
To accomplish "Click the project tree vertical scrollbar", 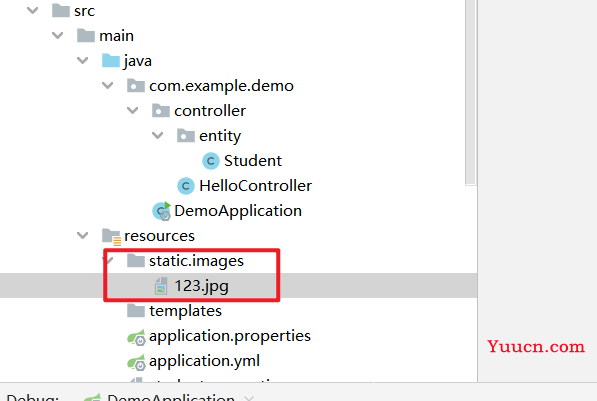I will [x=471, y=93].
